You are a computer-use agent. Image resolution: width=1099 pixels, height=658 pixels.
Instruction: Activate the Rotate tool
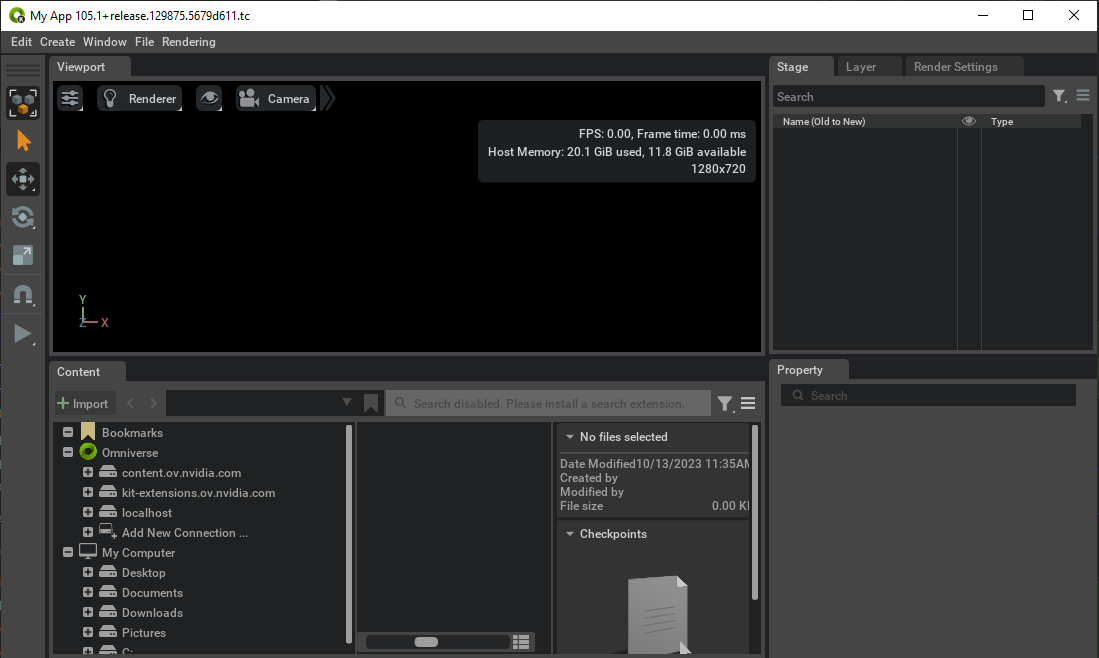click(23, 217)
